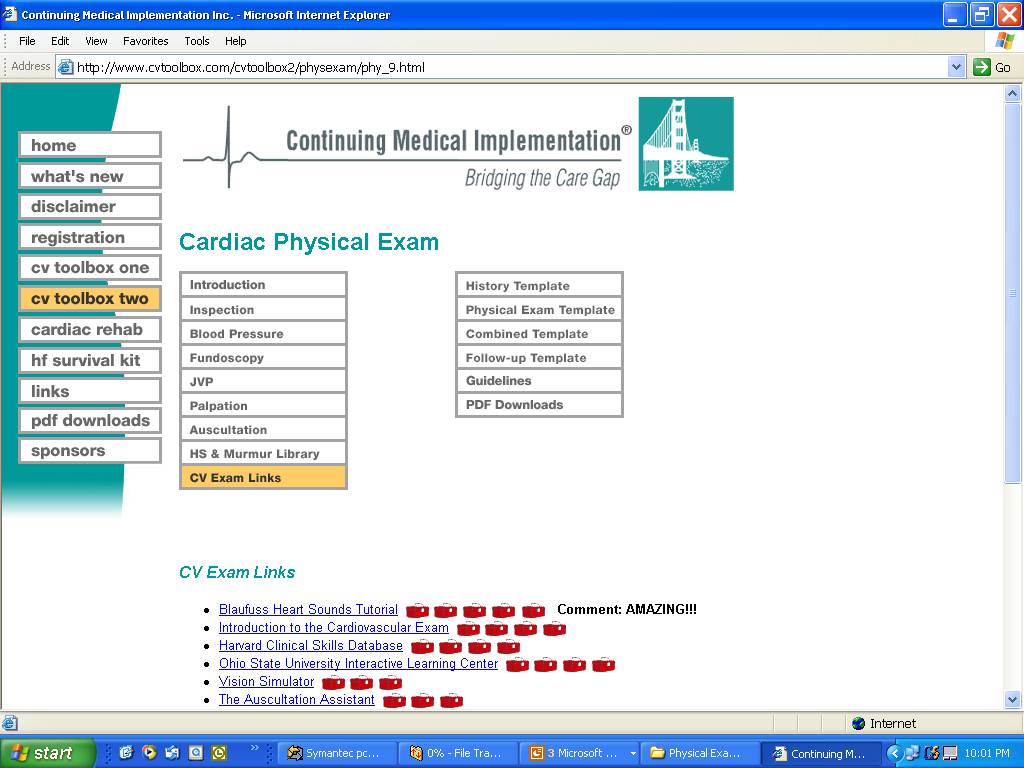Expand the Quick Launch overflow chevron
1024x768 pixels.
[x=255, y=748]
